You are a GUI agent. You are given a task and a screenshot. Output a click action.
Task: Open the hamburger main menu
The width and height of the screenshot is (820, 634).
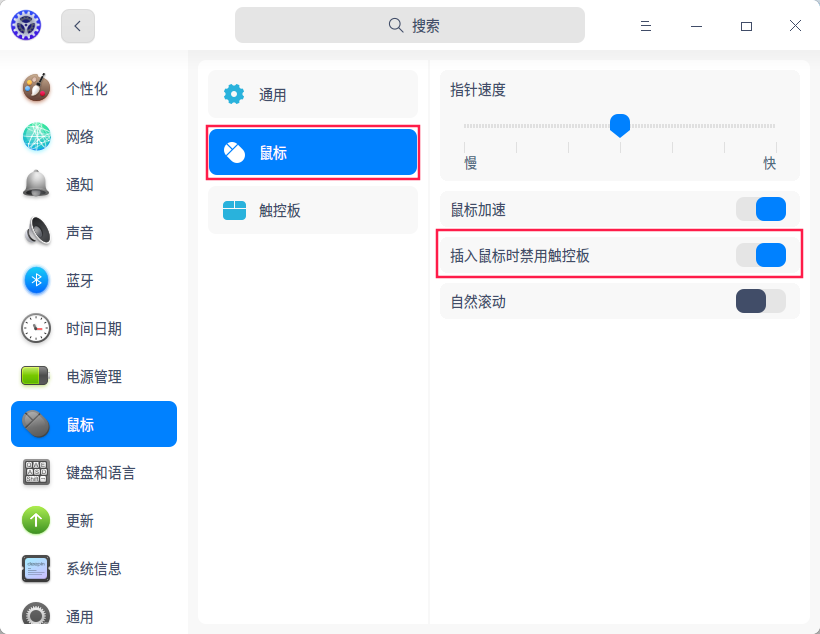click(x=646, y=26)
